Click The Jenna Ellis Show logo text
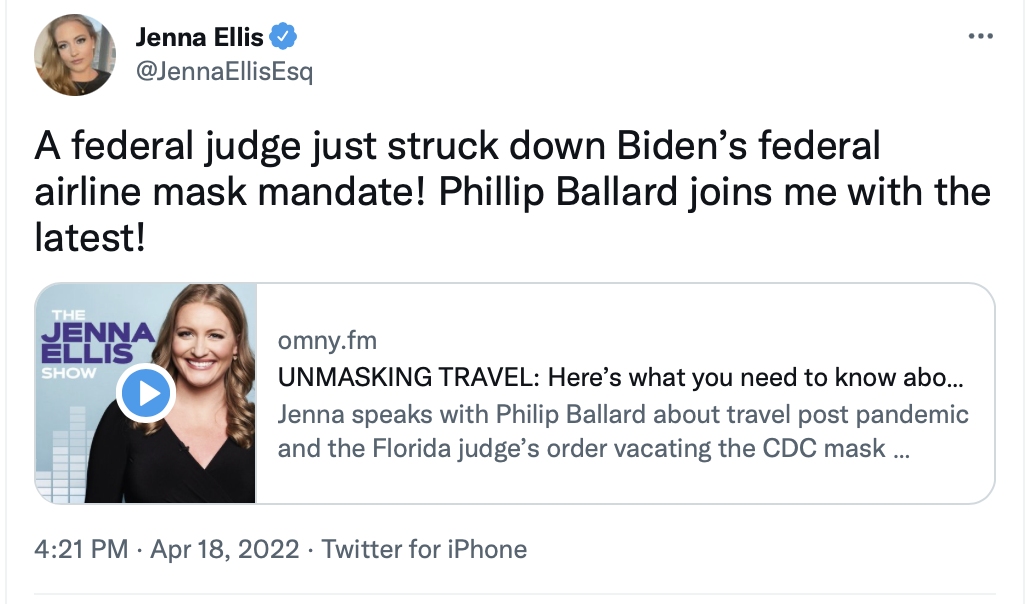 95,344
